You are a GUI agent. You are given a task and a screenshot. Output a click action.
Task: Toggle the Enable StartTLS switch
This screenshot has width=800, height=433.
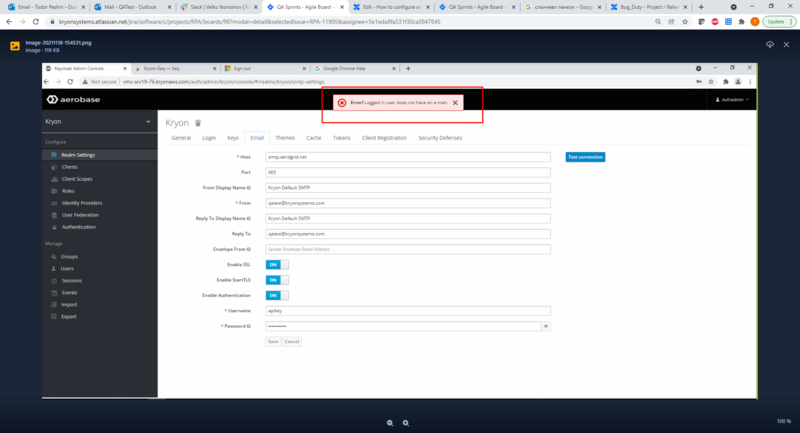277,280
